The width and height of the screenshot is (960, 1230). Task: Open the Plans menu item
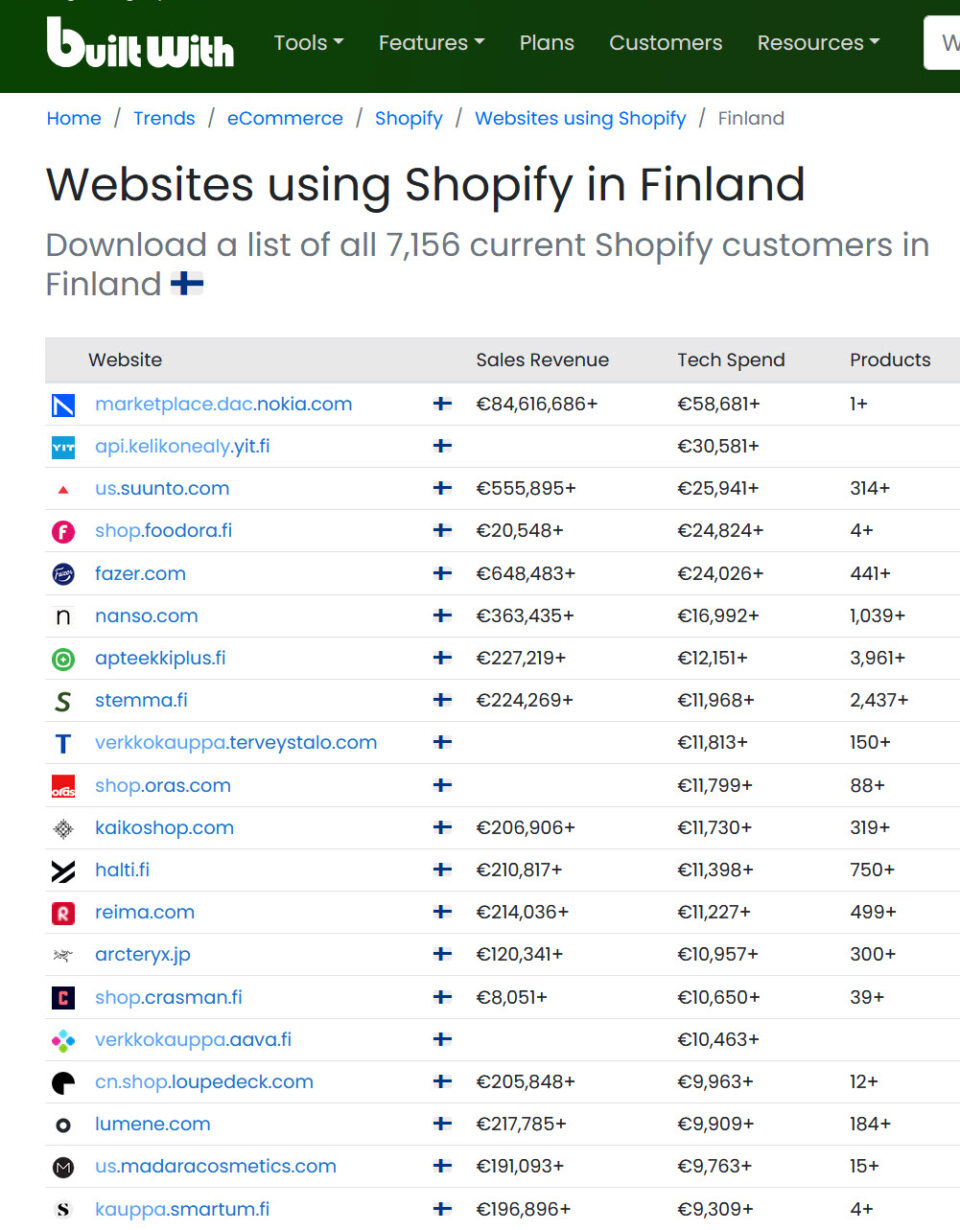(x=547, y=43)
